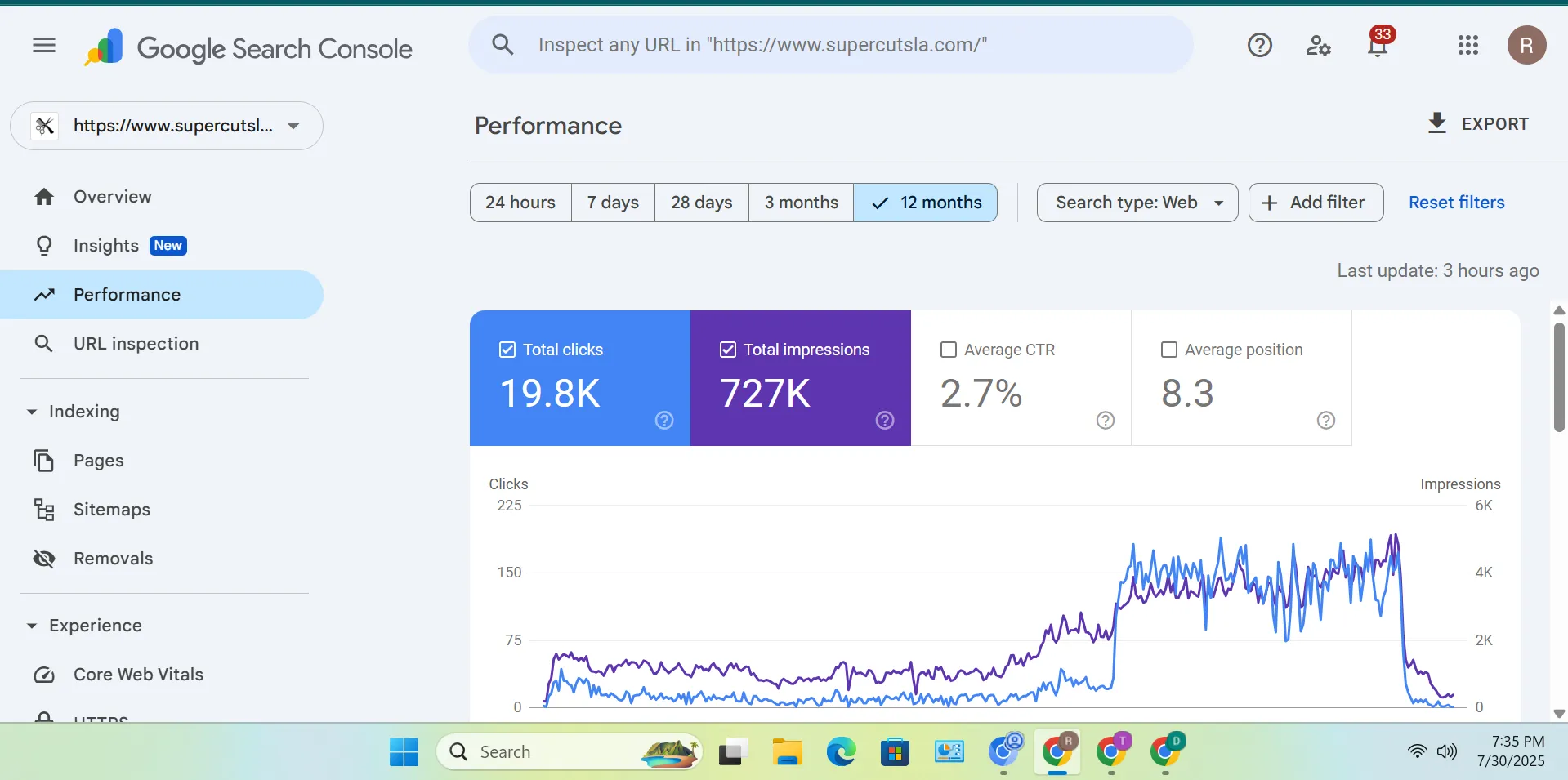Open Removals under Indexing
The width and height of the screenshot is (1568, 780).
[x=162, y=559]
